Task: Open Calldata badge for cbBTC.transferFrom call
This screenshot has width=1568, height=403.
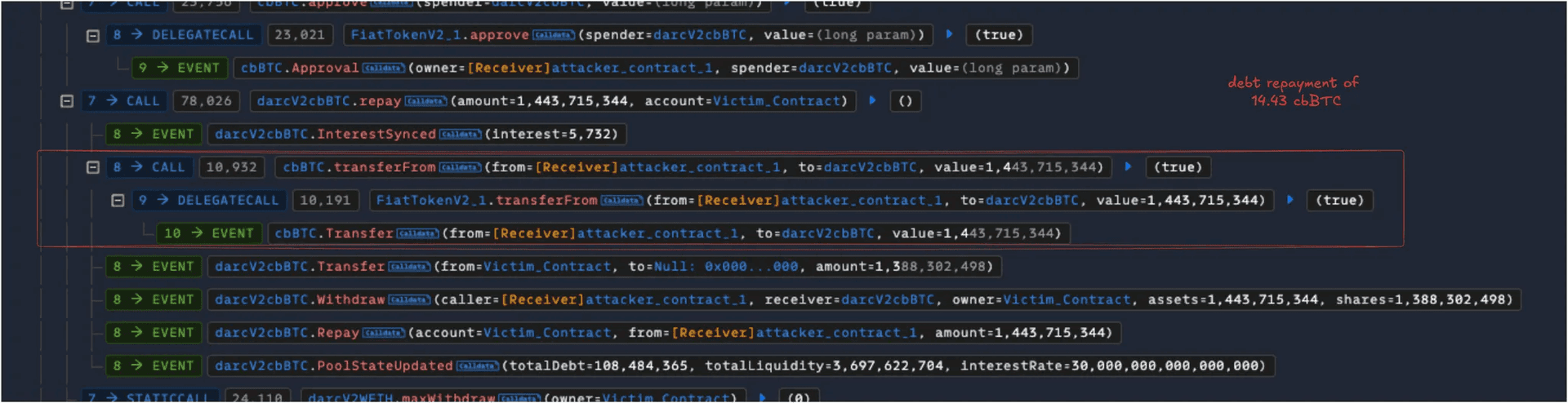Action: pyautogui.click(x=460, y=167)
